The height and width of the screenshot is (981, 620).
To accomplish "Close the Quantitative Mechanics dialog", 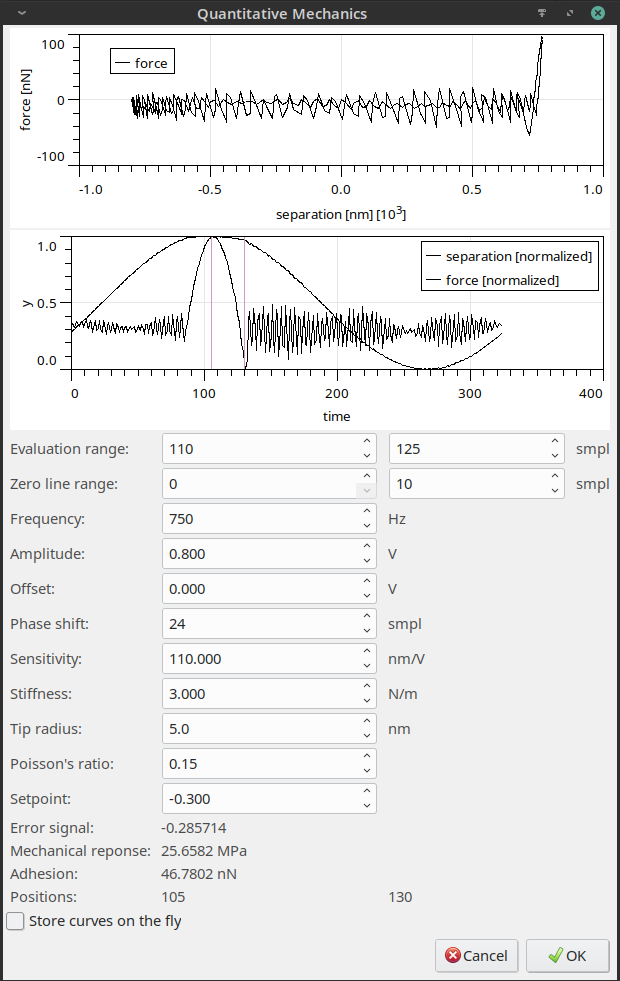I will (x=598, y=13).
